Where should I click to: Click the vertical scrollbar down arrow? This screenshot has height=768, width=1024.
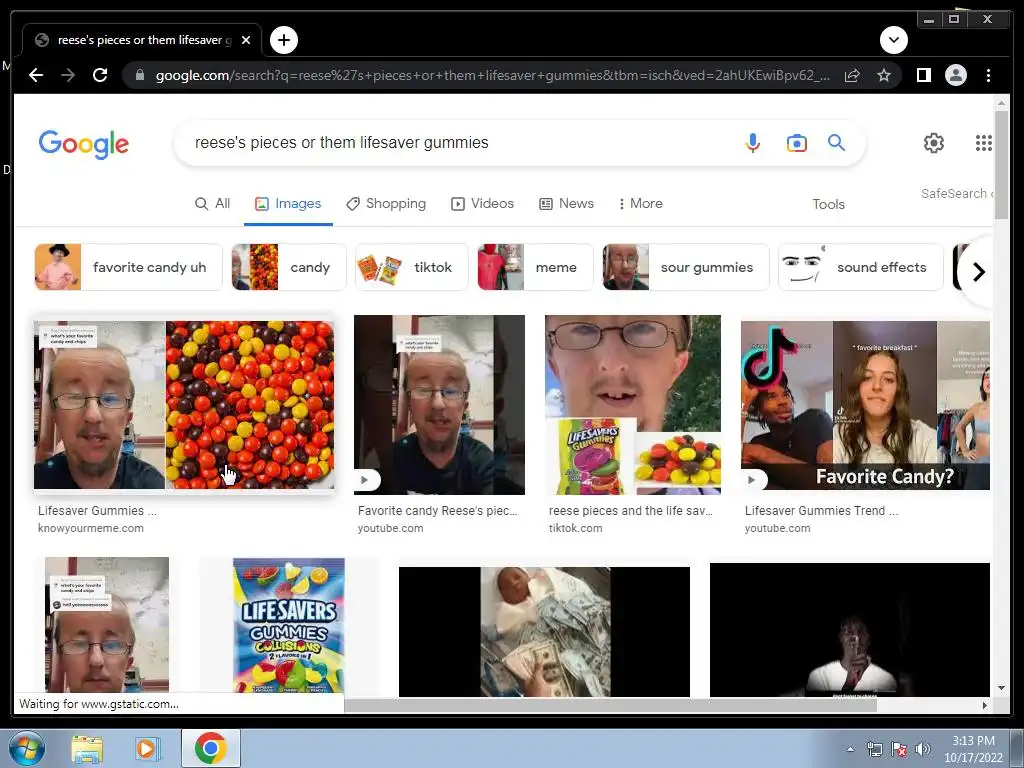click(x=1001, y=688)
